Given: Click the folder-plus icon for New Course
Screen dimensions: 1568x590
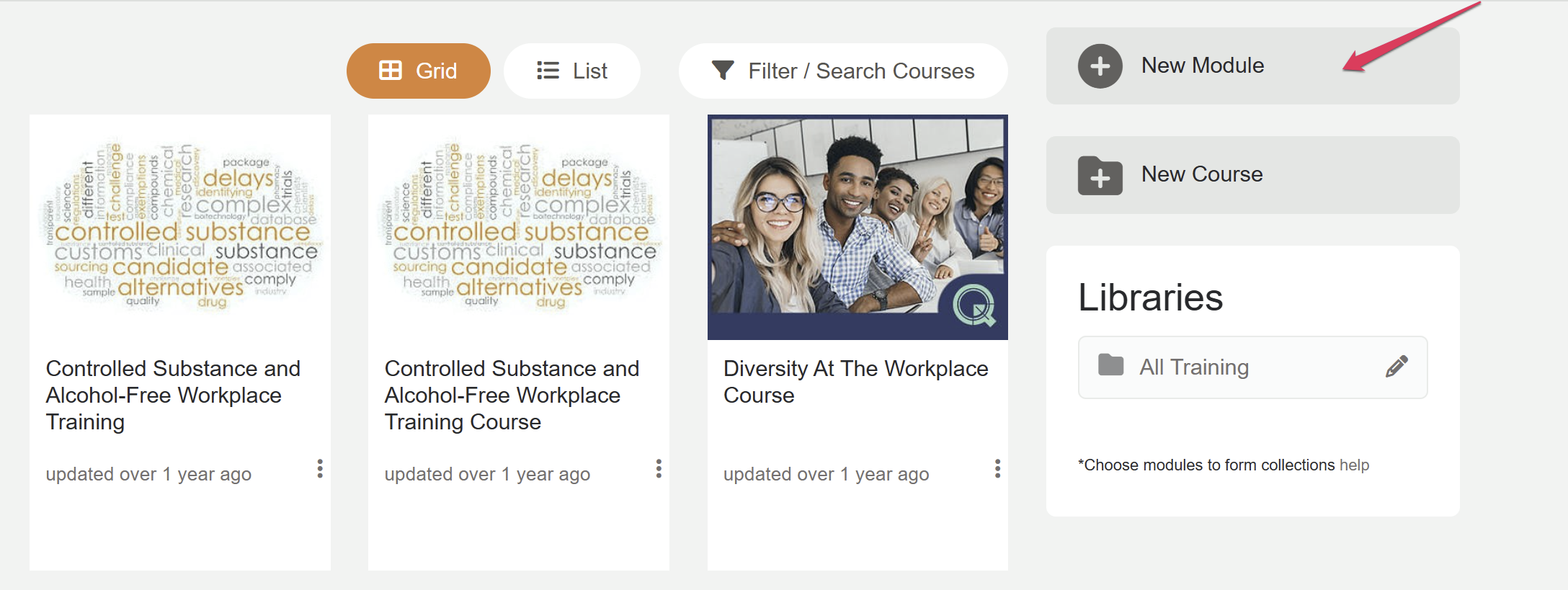Looking at the screenshot, I should click(x=1100, y=175).
